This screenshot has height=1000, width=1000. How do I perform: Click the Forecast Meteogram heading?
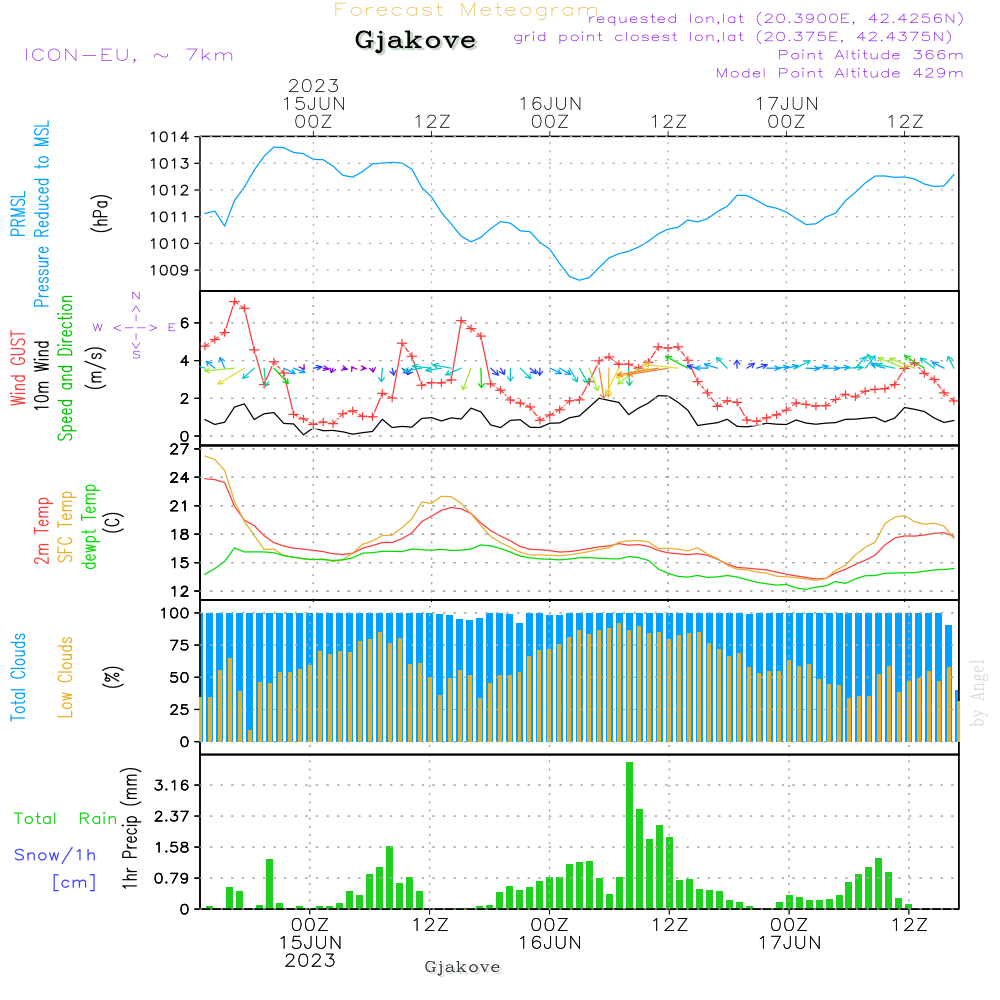point(465,11)
